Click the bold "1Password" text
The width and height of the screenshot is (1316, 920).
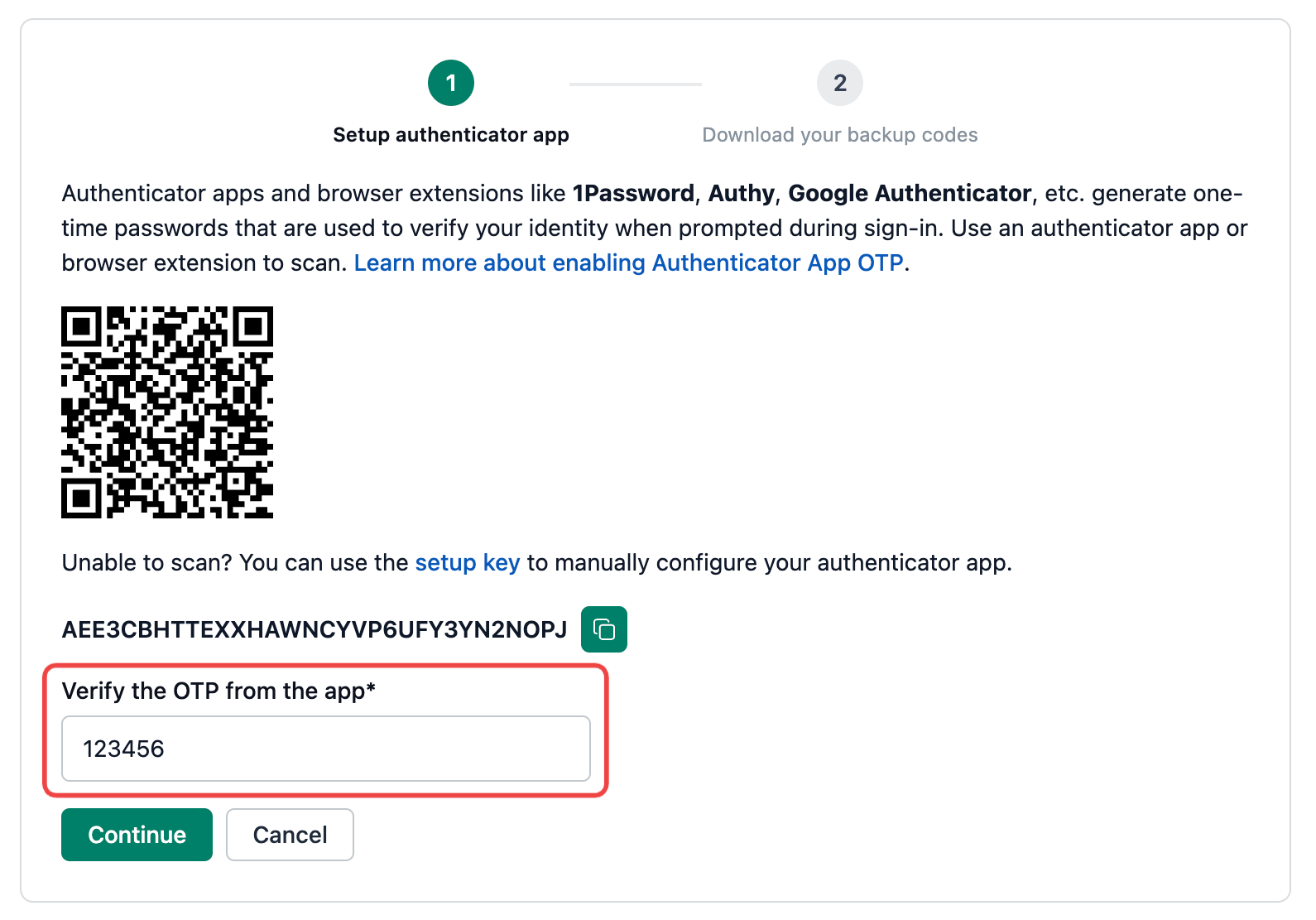tap(633, 193)
